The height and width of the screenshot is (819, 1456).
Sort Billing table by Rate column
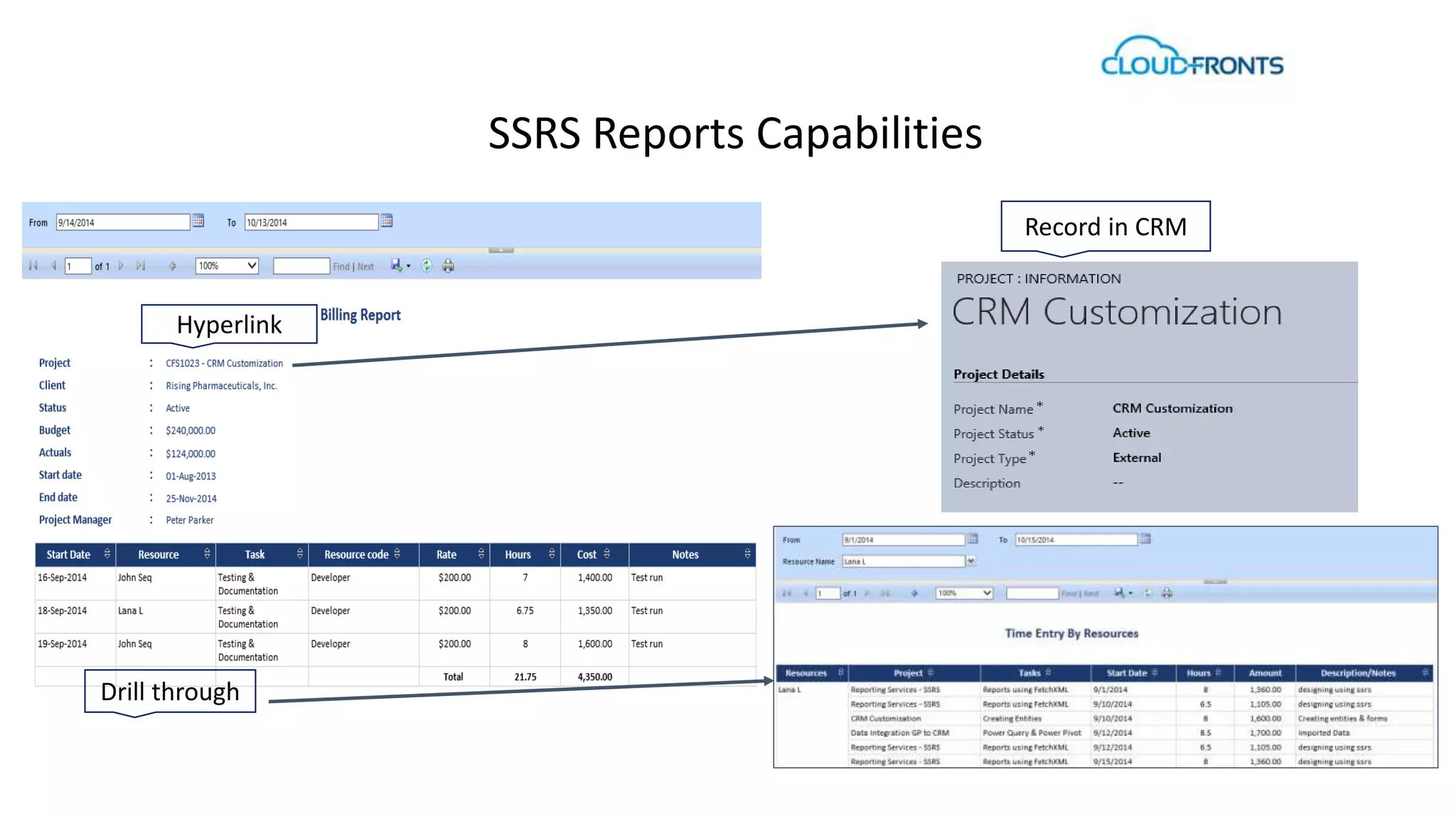(481, 554)
